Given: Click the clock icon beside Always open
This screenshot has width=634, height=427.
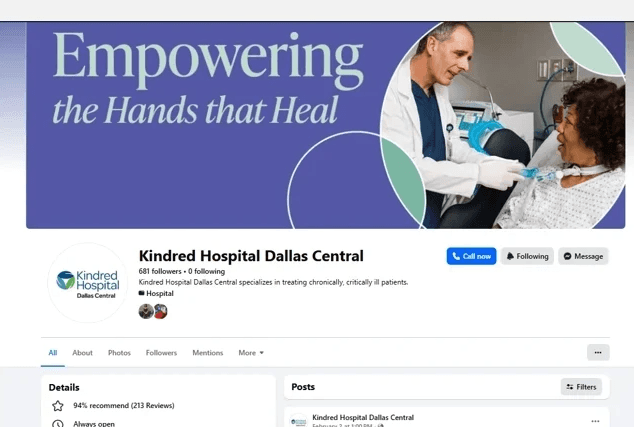Looking at the screenshot, I should 58,423.
